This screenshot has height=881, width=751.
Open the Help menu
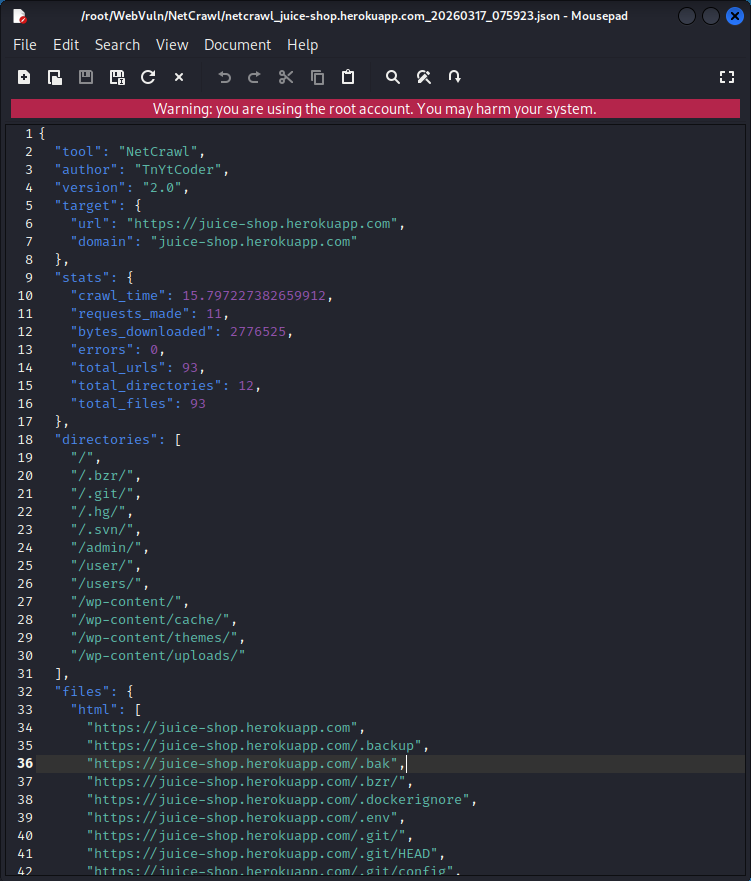pyautogui.click(x=302, y=45)
